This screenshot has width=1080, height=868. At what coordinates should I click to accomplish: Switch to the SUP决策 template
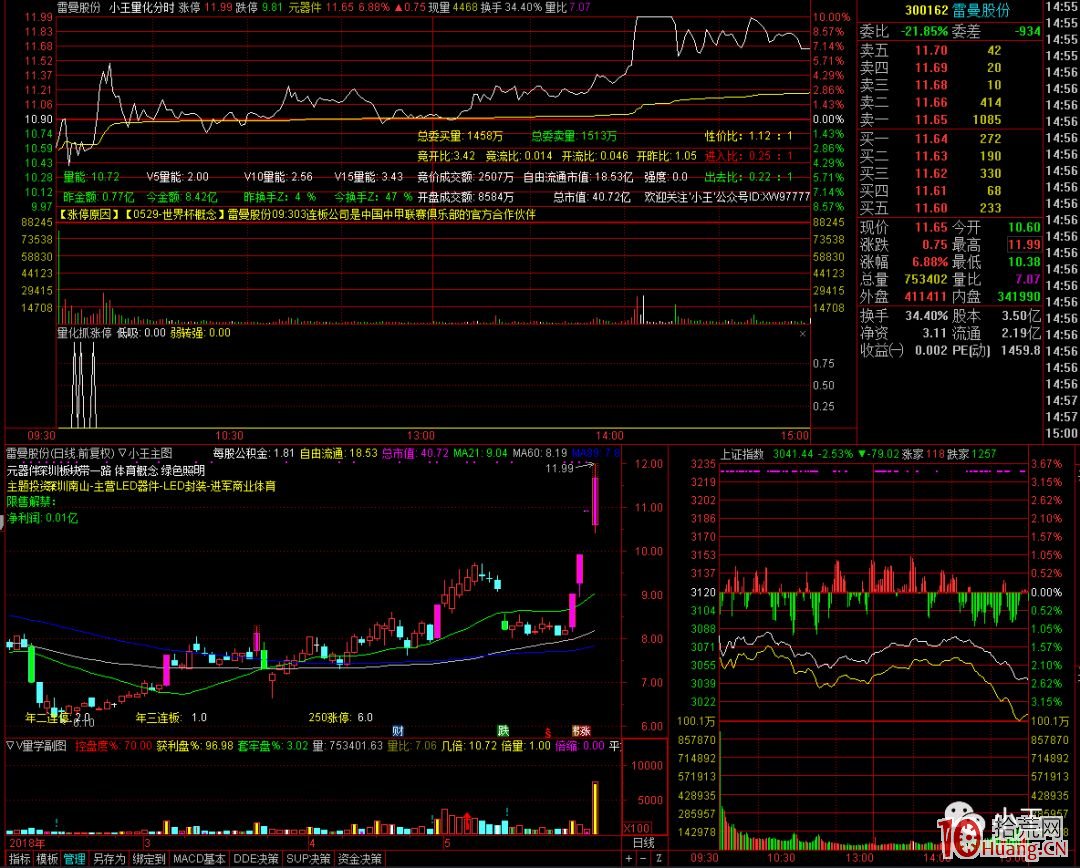[308, 859]
